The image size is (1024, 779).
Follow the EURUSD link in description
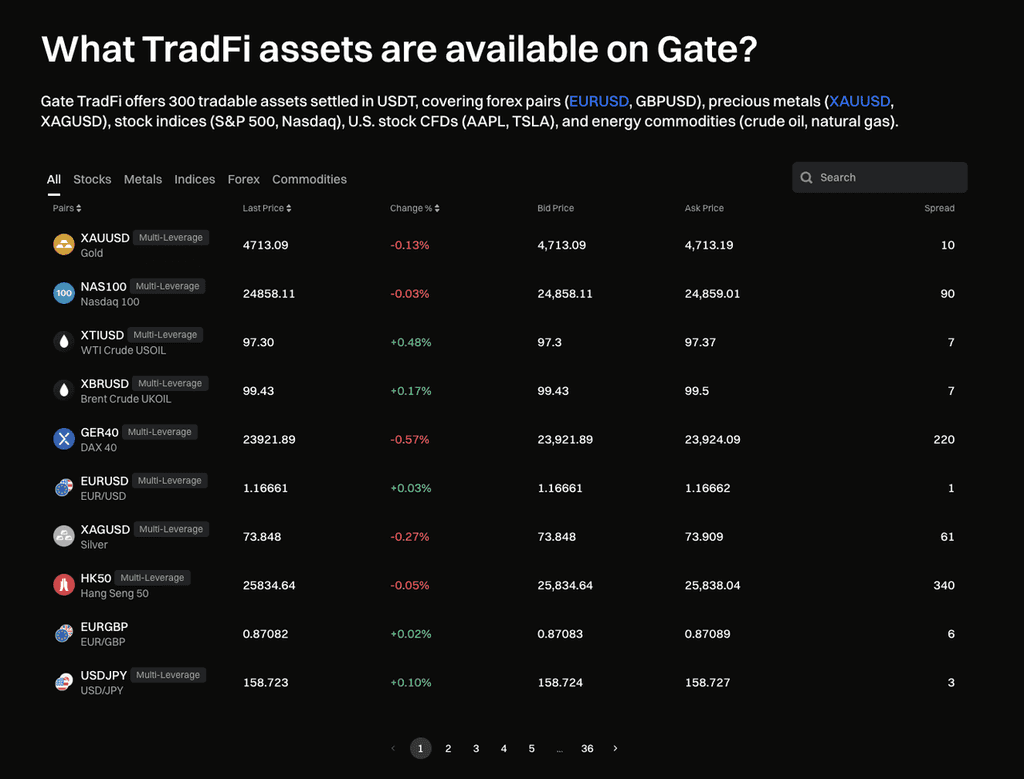[598, 101]
